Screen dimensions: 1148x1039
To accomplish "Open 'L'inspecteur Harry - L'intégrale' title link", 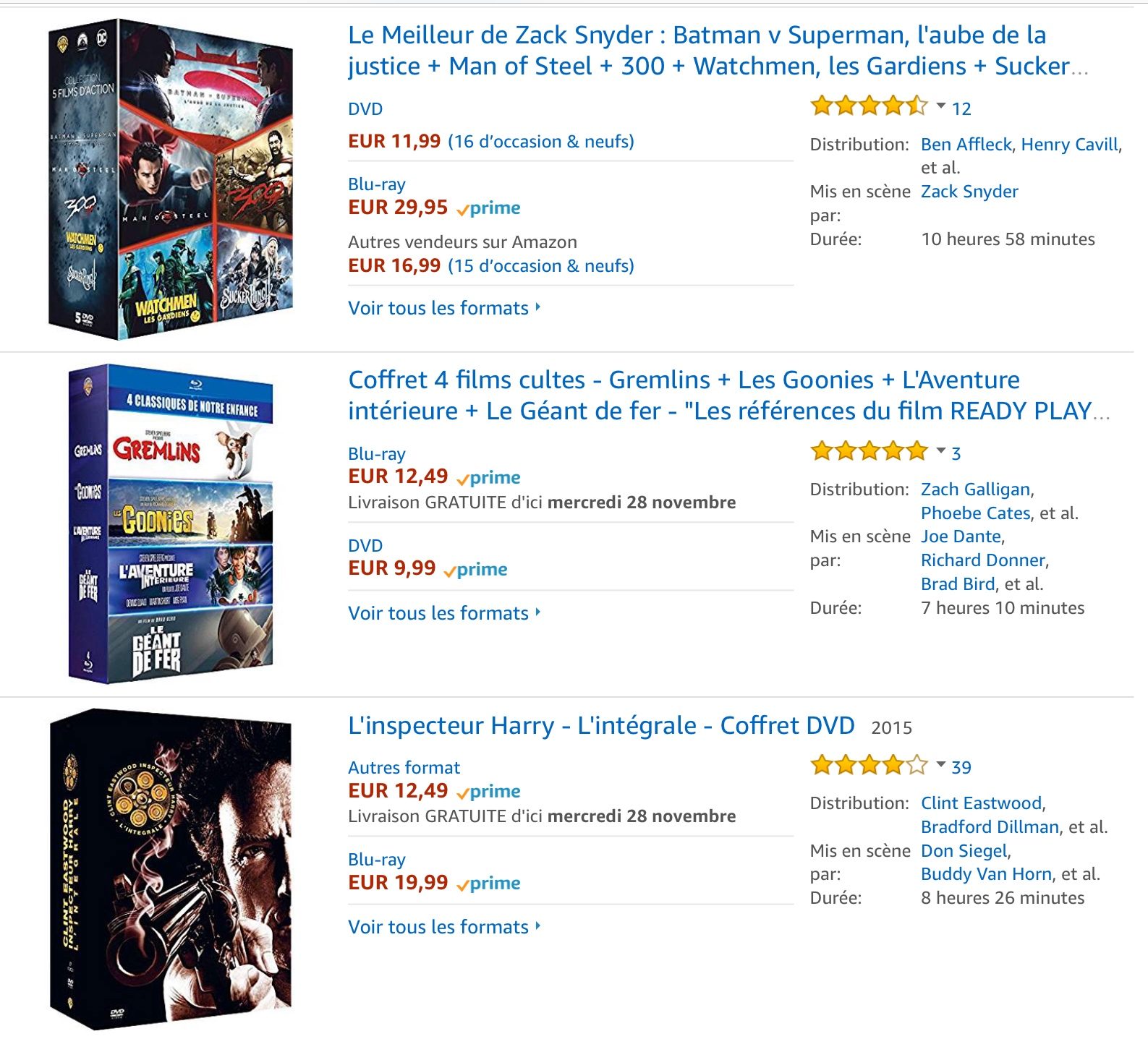I will click(601, 725).
